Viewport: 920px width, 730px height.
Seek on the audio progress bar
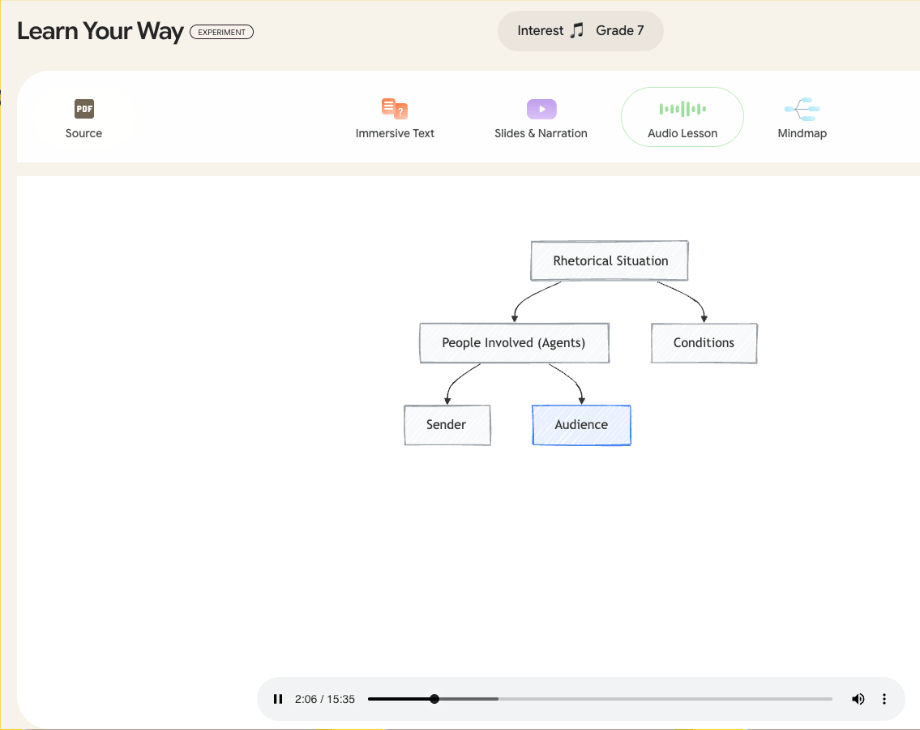tap(600, 699)
